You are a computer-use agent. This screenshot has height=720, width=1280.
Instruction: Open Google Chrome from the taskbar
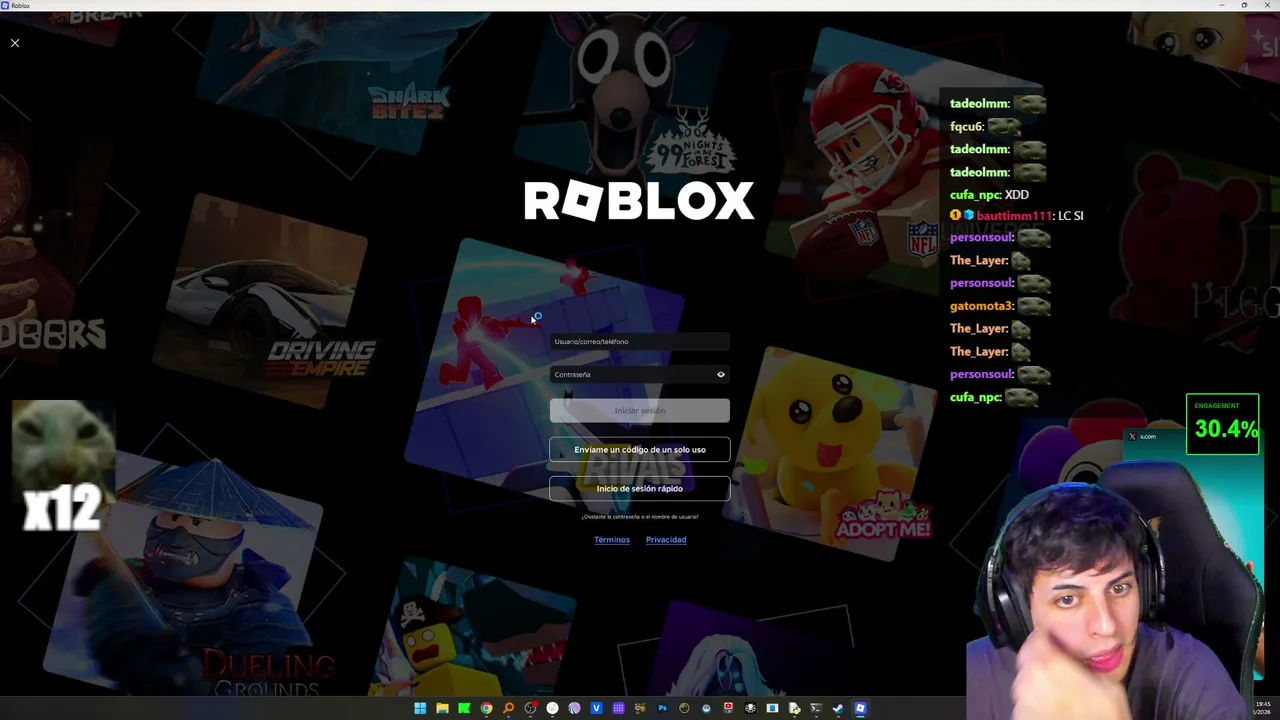pyautogui.click(x=486, y=709)
